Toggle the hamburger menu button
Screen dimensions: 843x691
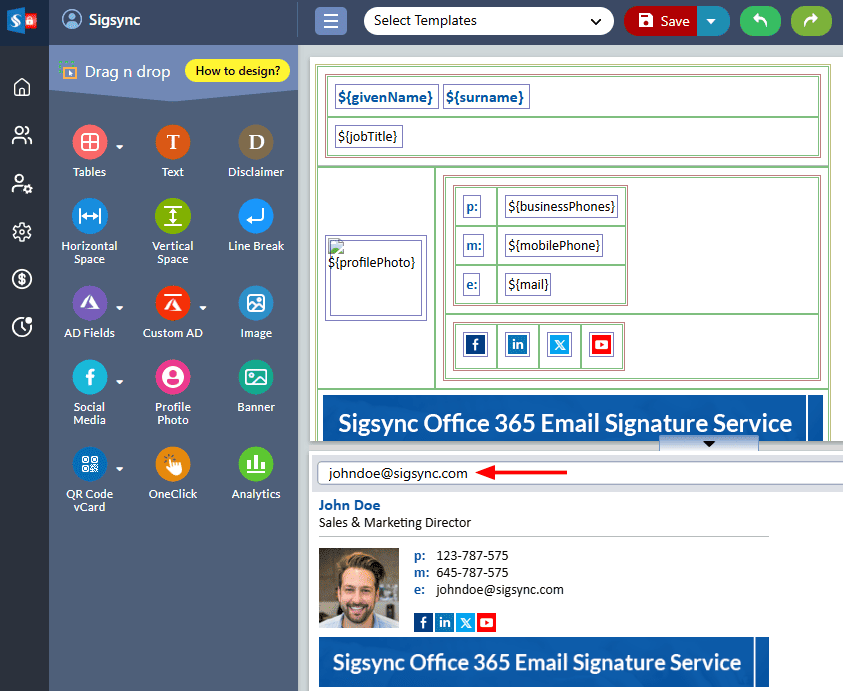tap(330, 21)
